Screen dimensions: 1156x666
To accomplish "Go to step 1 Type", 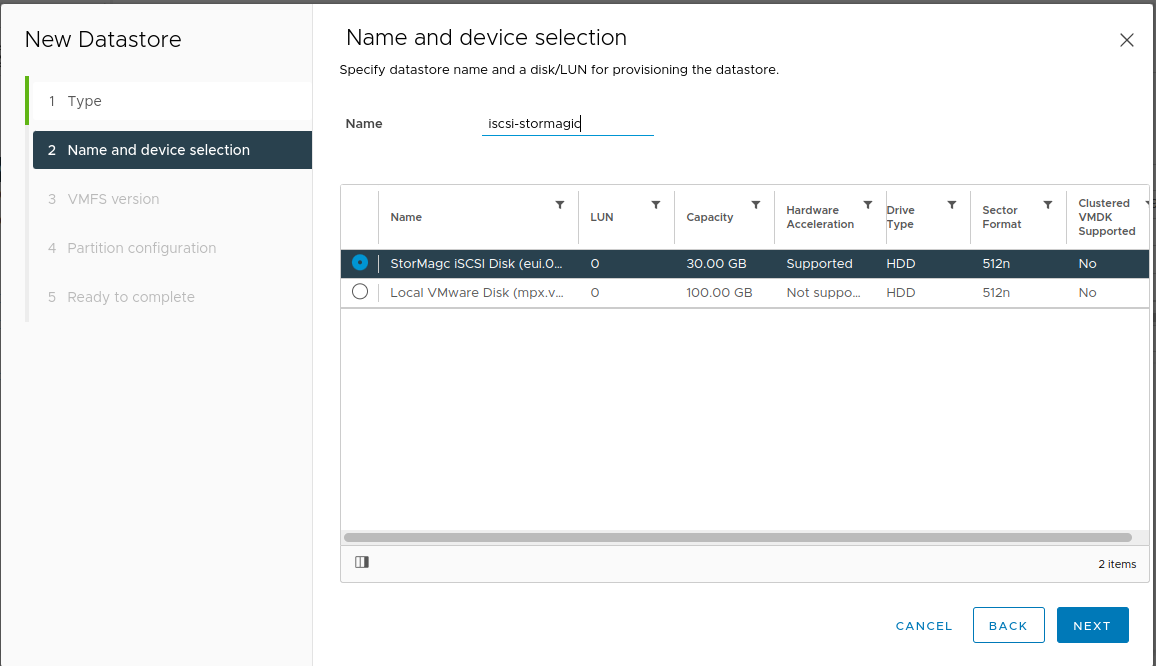I will coord(85,101).
